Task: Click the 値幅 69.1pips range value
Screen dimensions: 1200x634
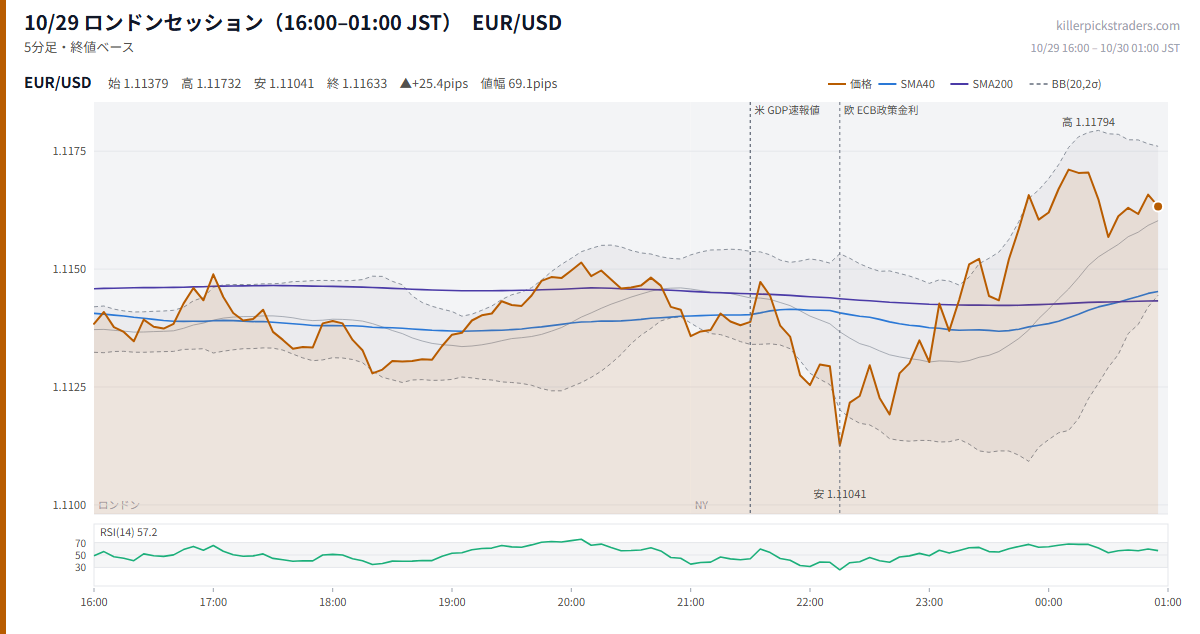Action: coord(519,84)
